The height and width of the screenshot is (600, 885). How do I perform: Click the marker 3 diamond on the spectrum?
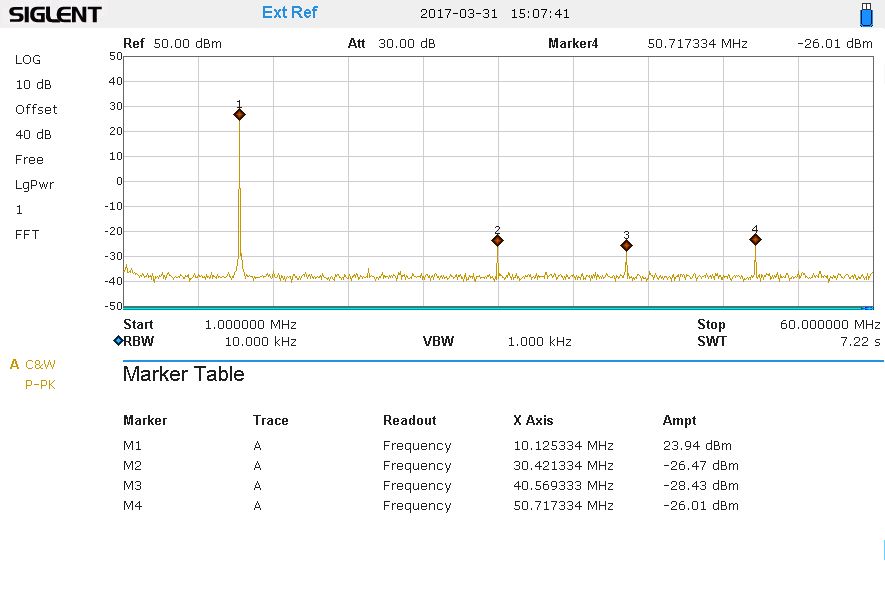coord(626,245)
